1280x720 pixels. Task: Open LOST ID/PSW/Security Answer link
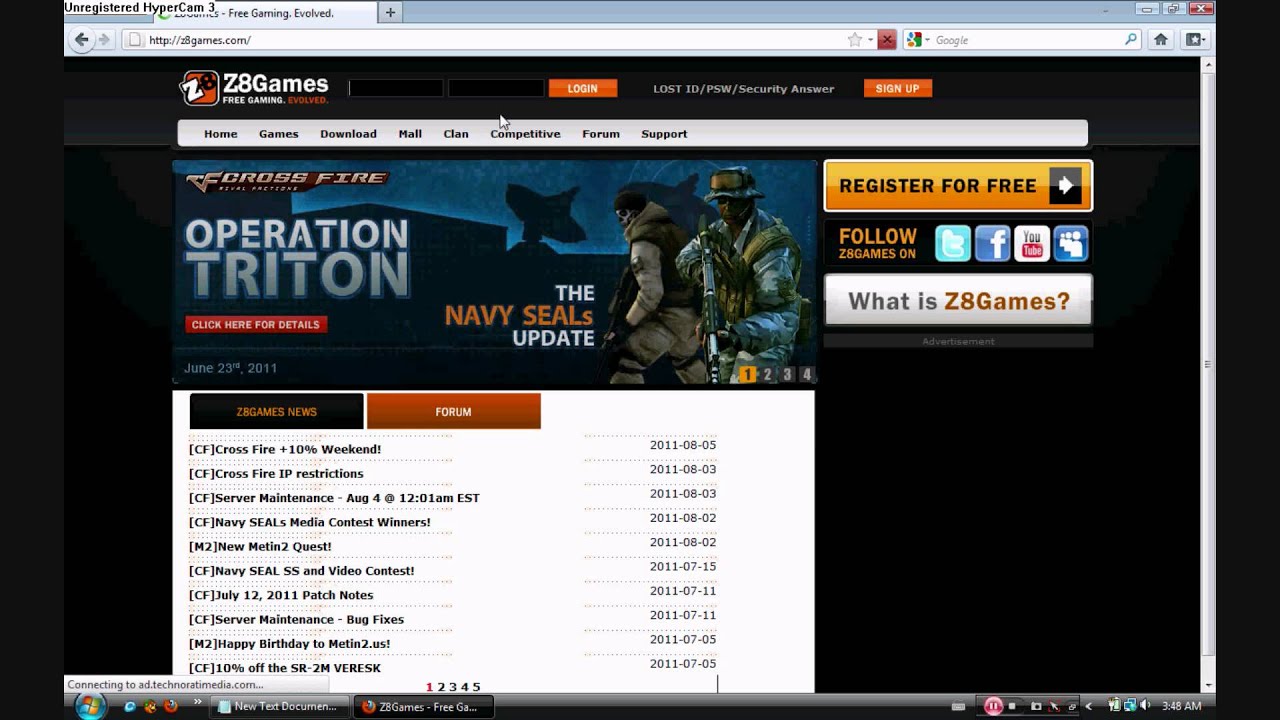[x=743, y=89]
